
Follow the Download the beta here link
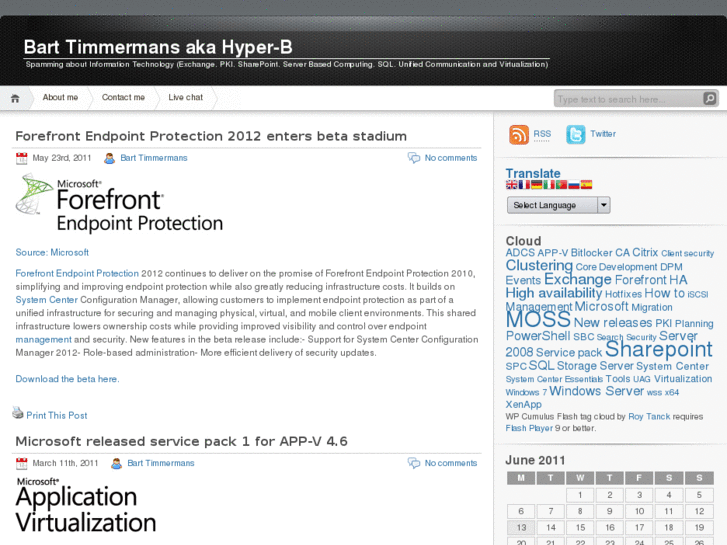pyautogui.click(x=67, y=379)
